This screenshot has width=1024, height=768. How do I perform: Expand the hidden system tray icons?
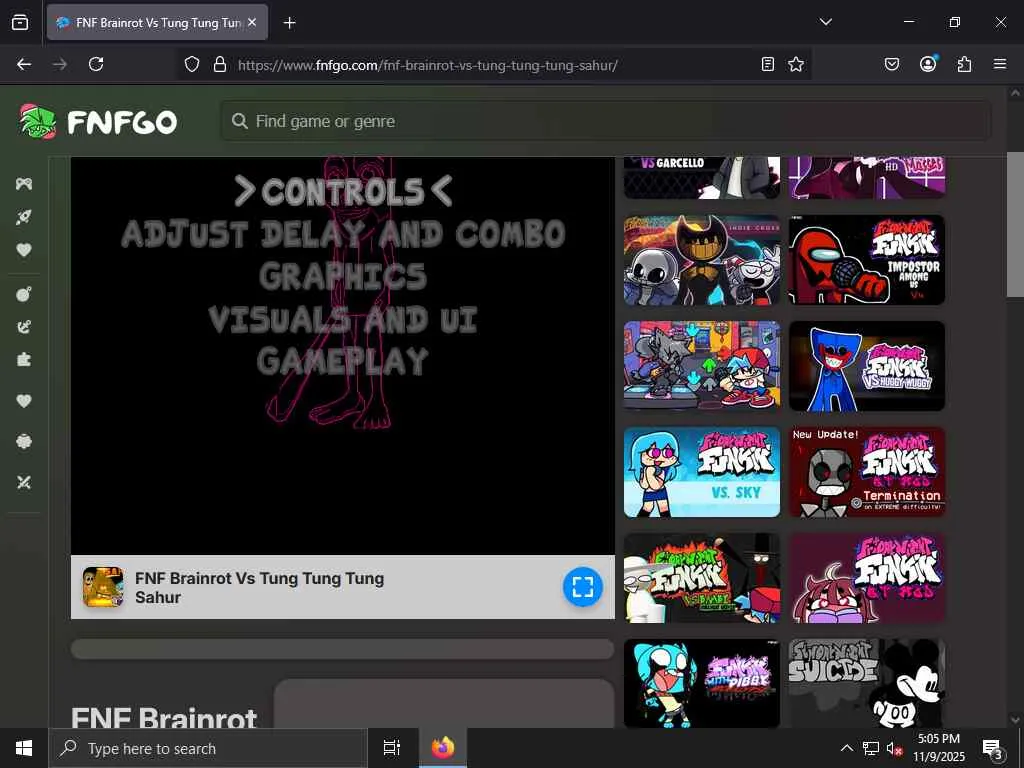point(846,748)
